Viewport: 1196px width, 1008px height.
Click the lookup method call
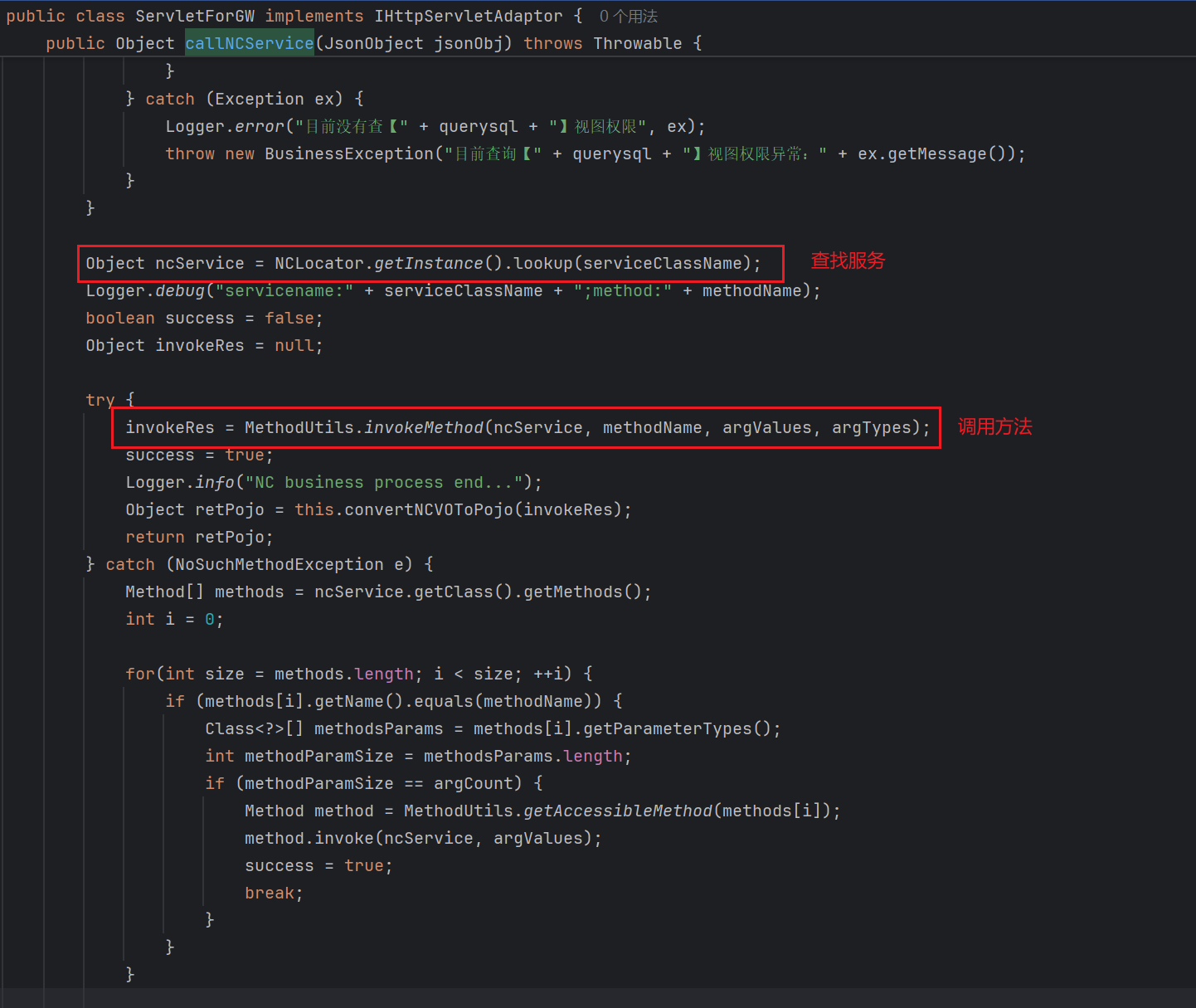click(x=543, y=263)
